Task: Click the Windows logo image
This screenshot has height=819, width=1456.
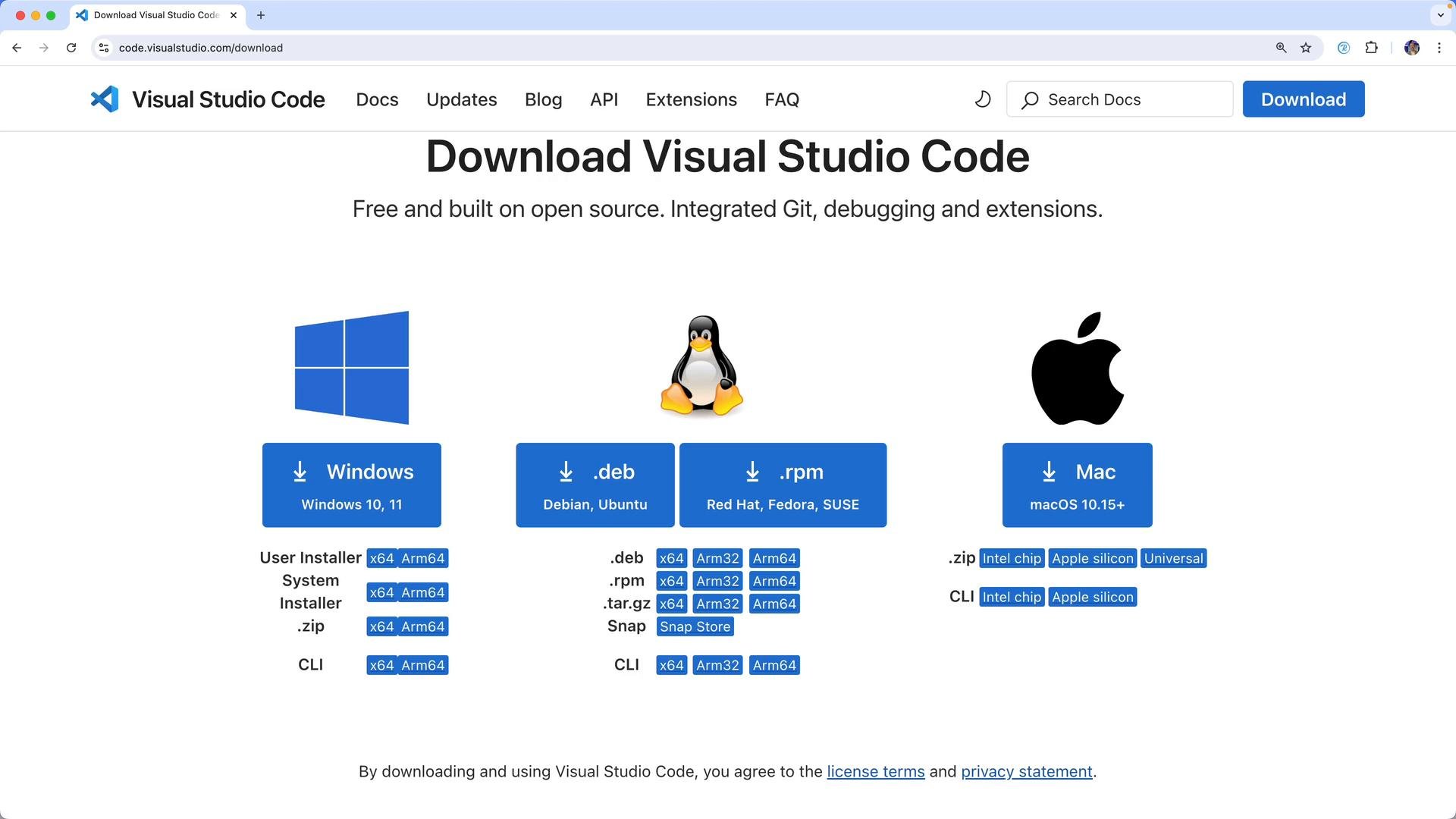Action: (352, 368)
